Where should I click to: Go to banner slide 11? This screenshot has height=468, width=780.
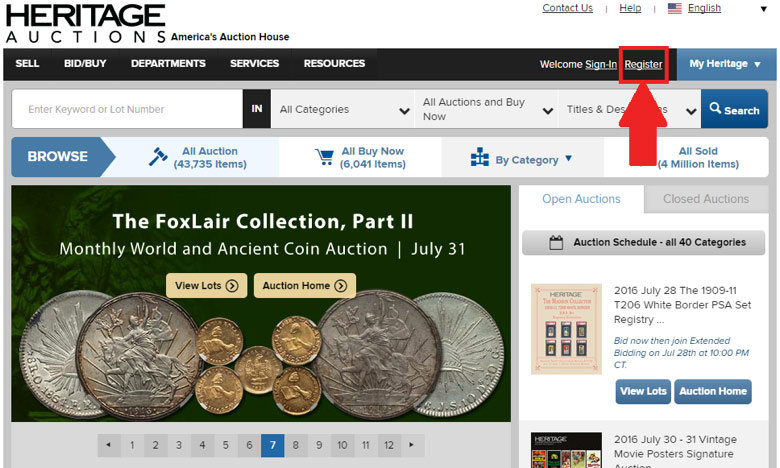tap(366, 445)
